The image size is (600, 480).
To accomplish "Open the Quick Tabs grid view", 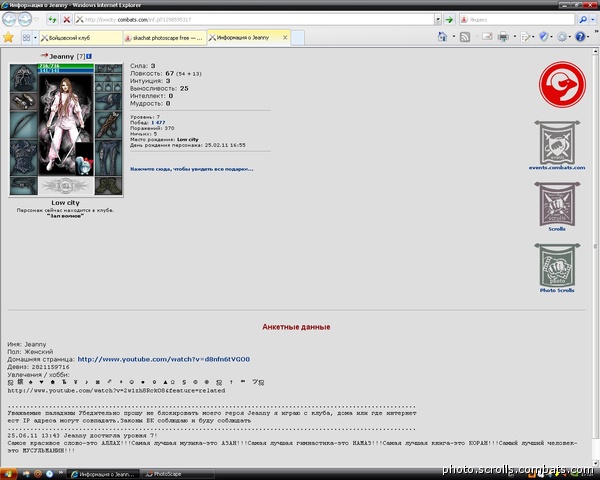I will (x=26, y=38).
